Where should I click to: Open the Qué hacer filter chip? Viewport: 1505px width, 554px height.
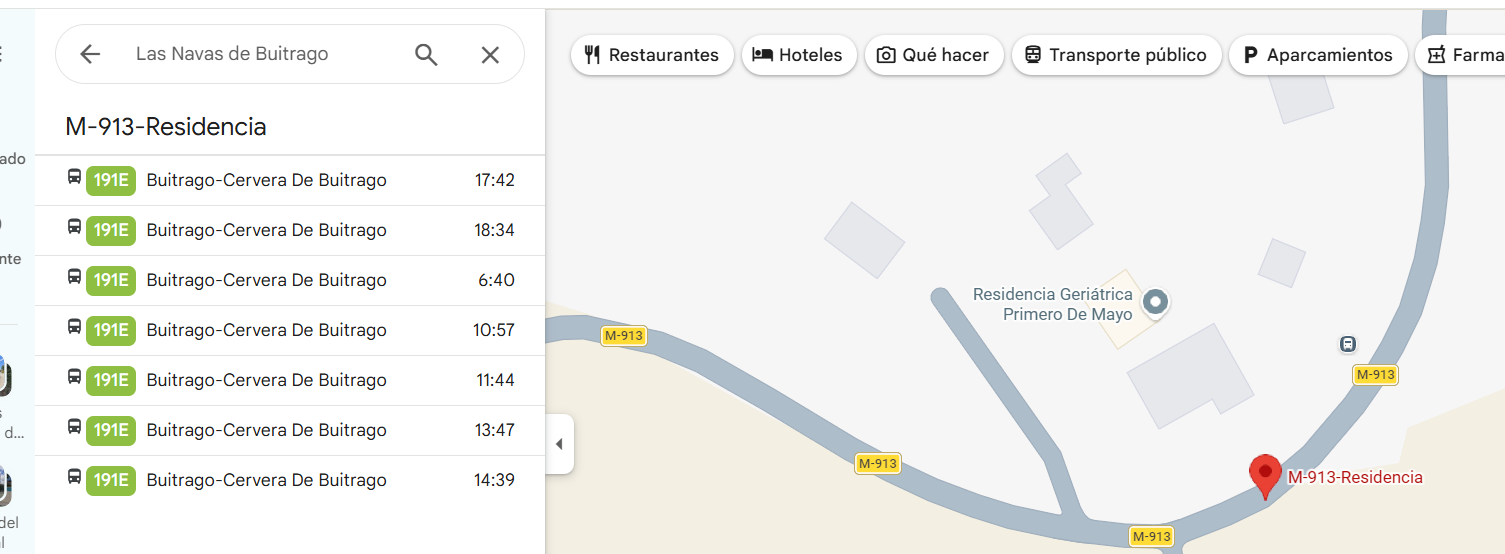(x=934, y=55)
